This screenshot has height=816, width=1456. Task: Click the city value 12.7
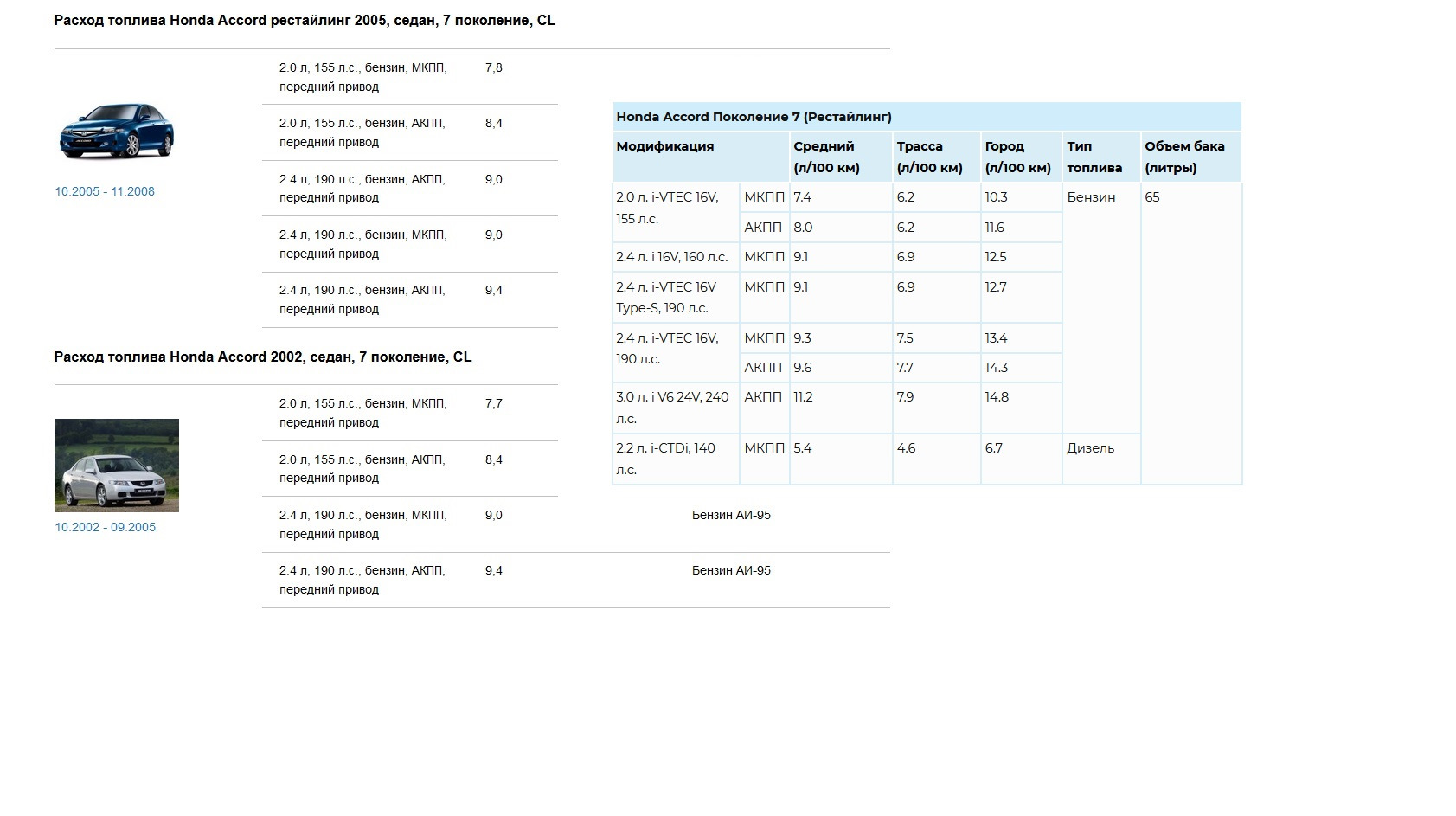996,287
